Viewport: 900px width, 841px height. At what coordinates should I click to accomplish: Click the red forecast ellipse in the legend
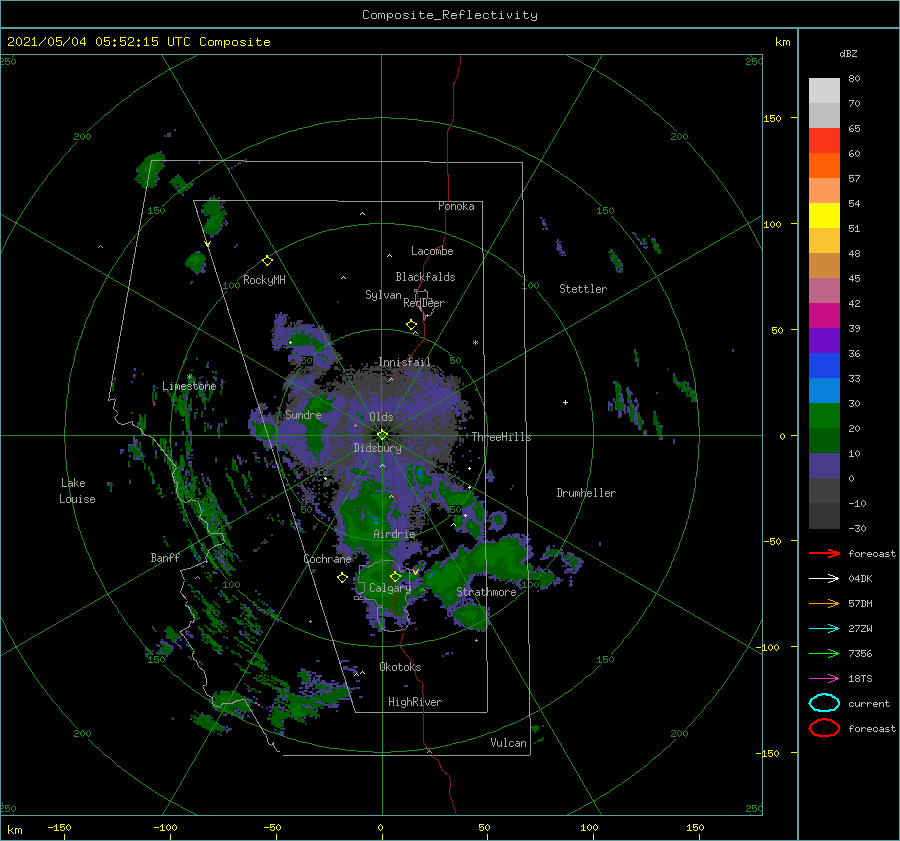pos(824,728)
